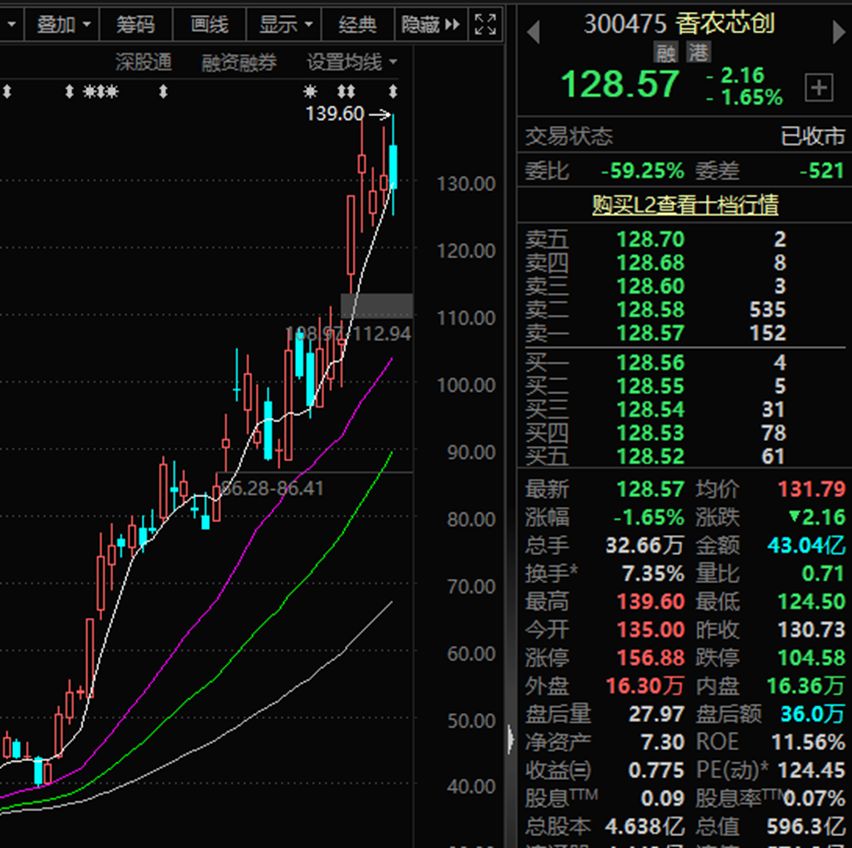The height and width of the screenshot is (848, 852).
Task: Click 购买L2查看十档行情 link
Action: pos(684,205)
